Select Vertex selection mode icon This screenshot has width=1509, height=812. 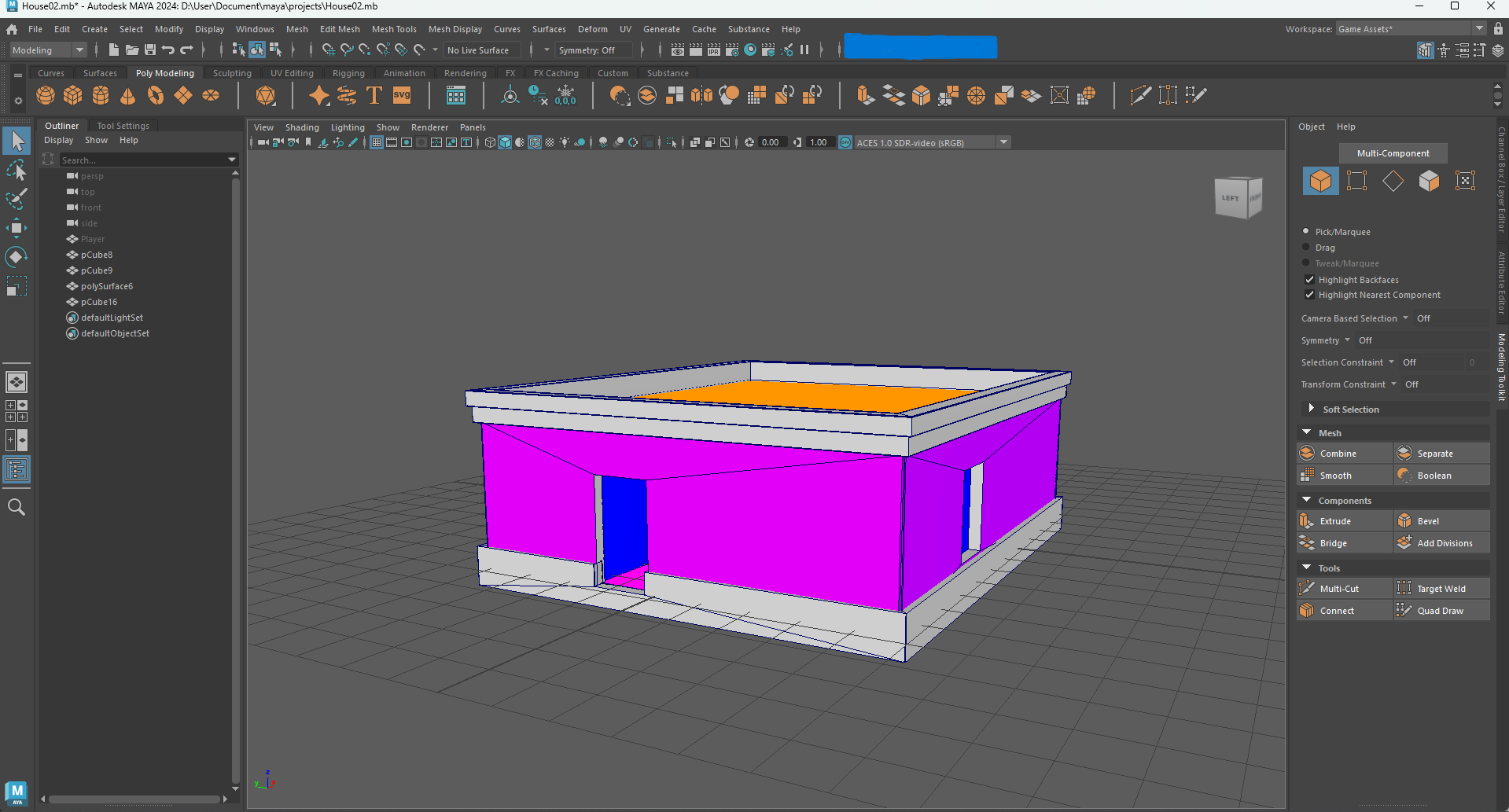(x=1357, y=181)
